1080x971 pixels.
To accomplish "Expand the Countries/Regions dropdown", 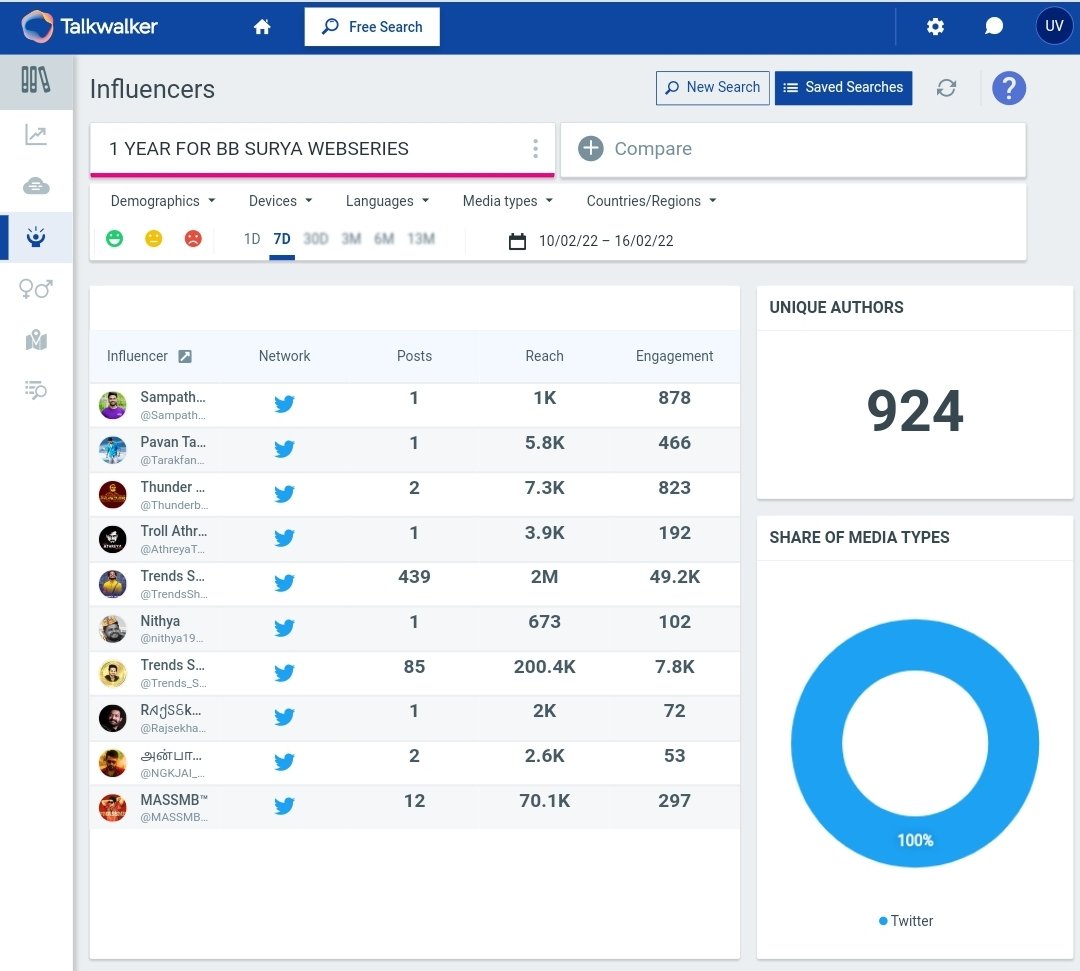I will pyautogui.click(x=652, y=201).
